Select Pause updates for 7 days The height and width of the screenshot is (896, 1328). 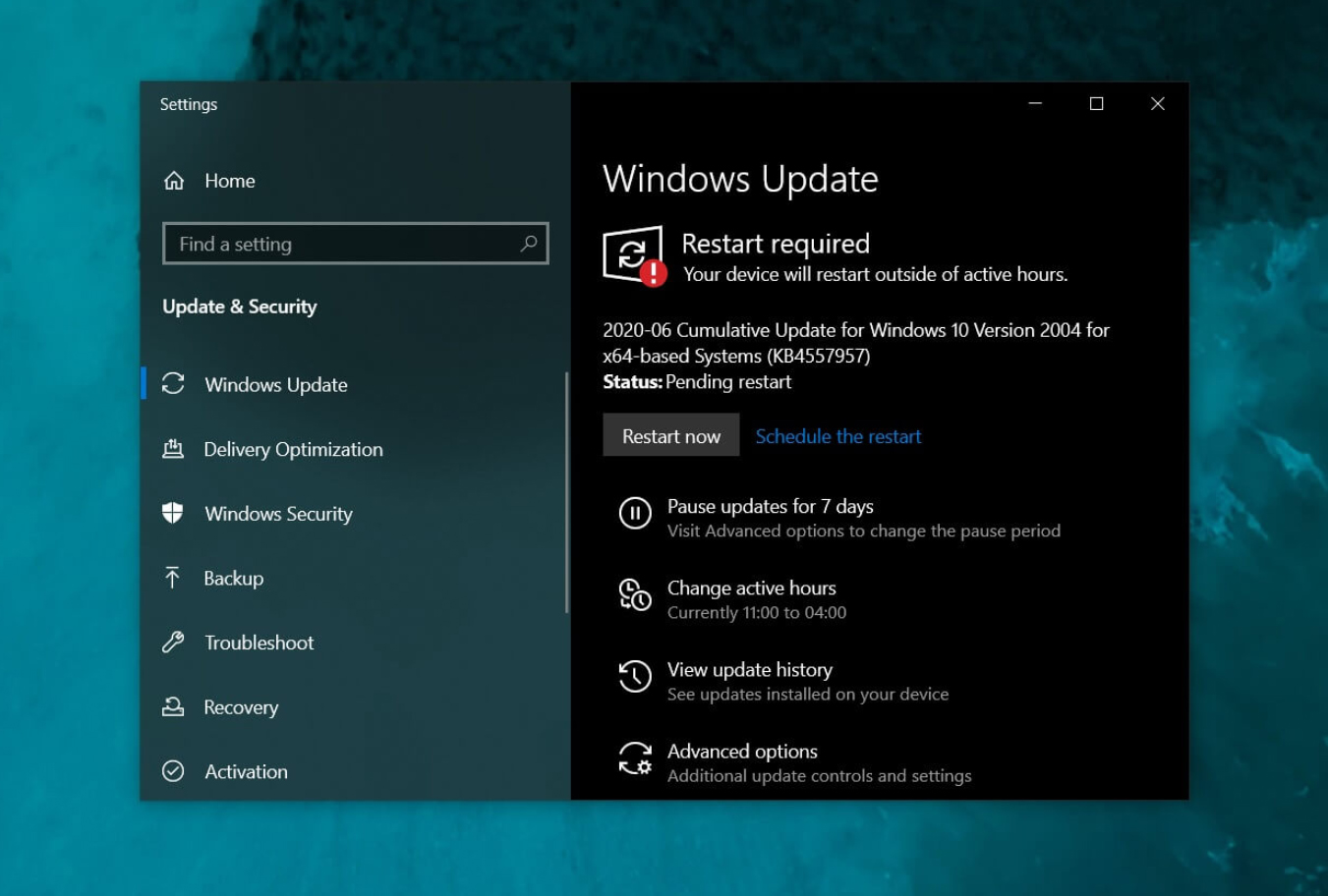pos(771,506)
